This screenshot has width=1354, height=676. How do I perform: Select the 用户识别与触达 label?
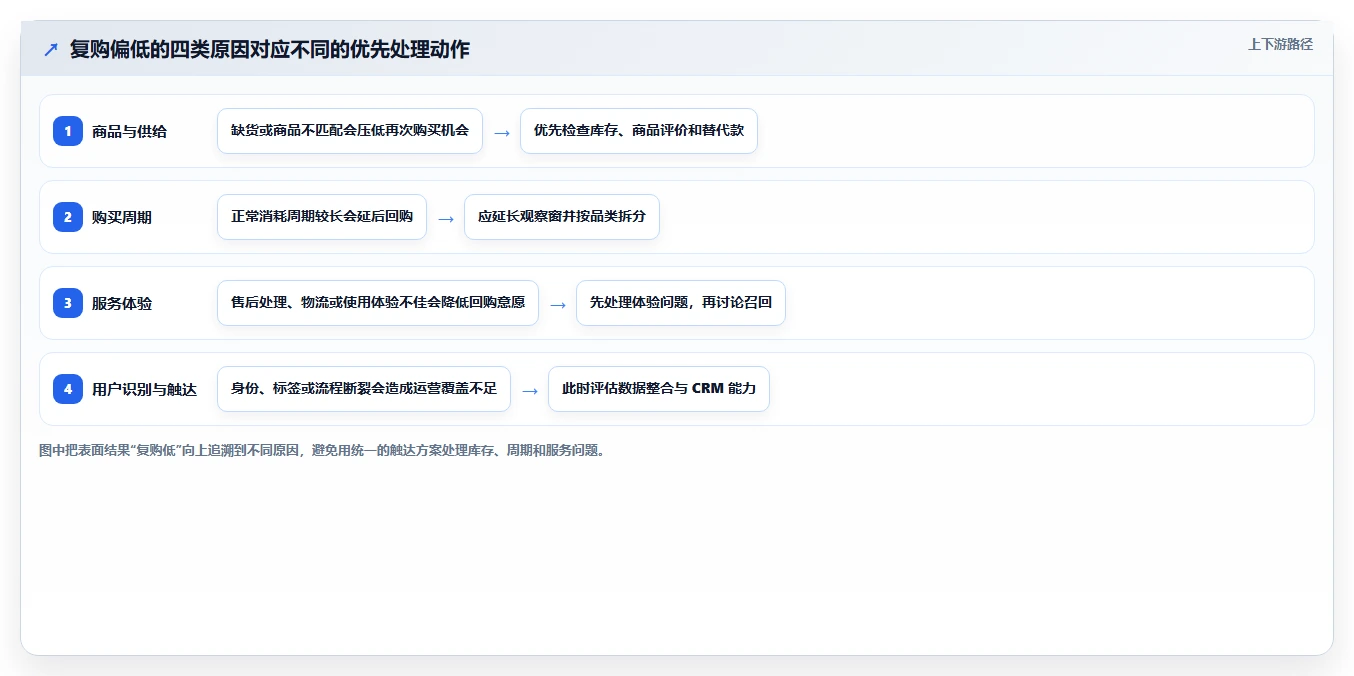pos(144,389)
